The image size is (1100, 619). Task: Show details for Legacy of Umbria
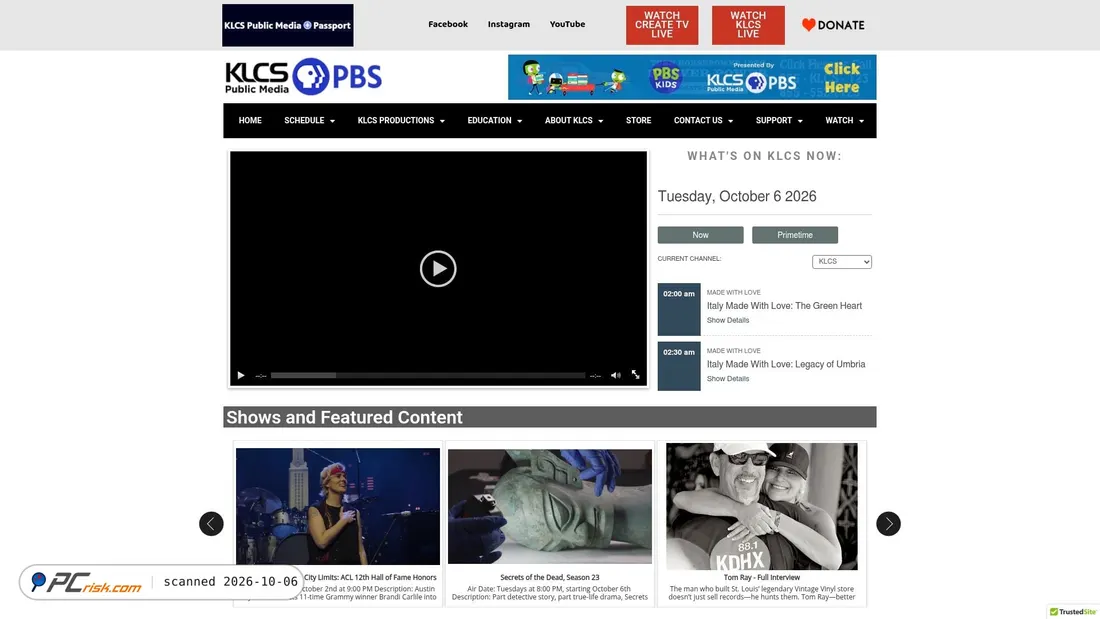pyautogui.click(x=727, y=378)
